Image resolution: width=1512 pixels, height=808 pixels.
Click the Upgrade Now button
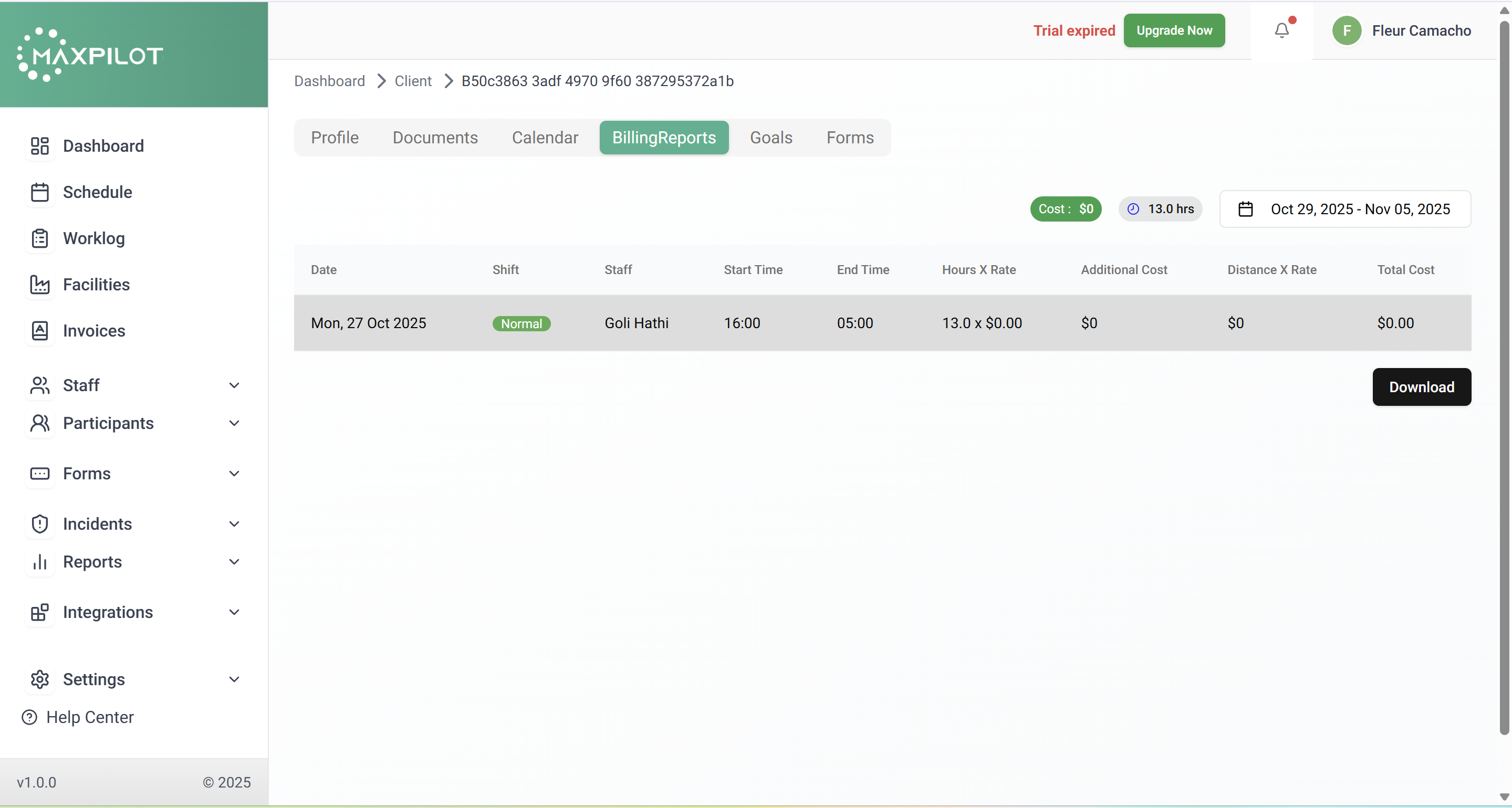pyautogui.click(x=1174, y=30)
